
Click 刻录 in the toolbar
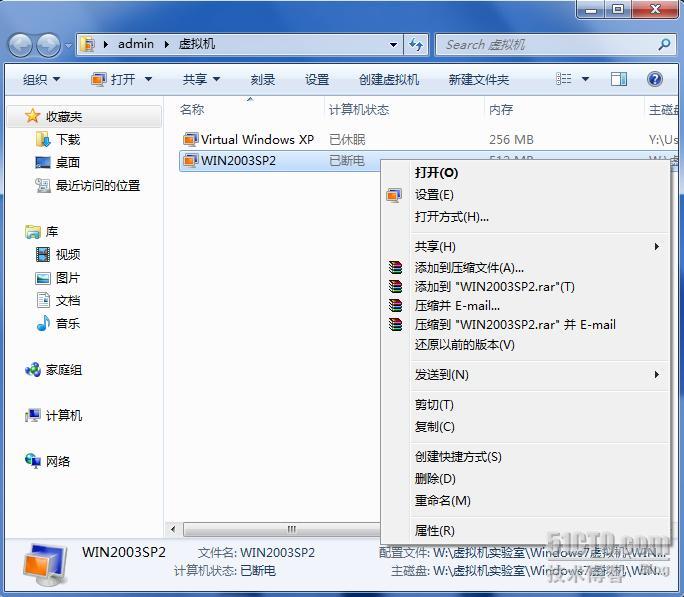click(x=263, y=79)
